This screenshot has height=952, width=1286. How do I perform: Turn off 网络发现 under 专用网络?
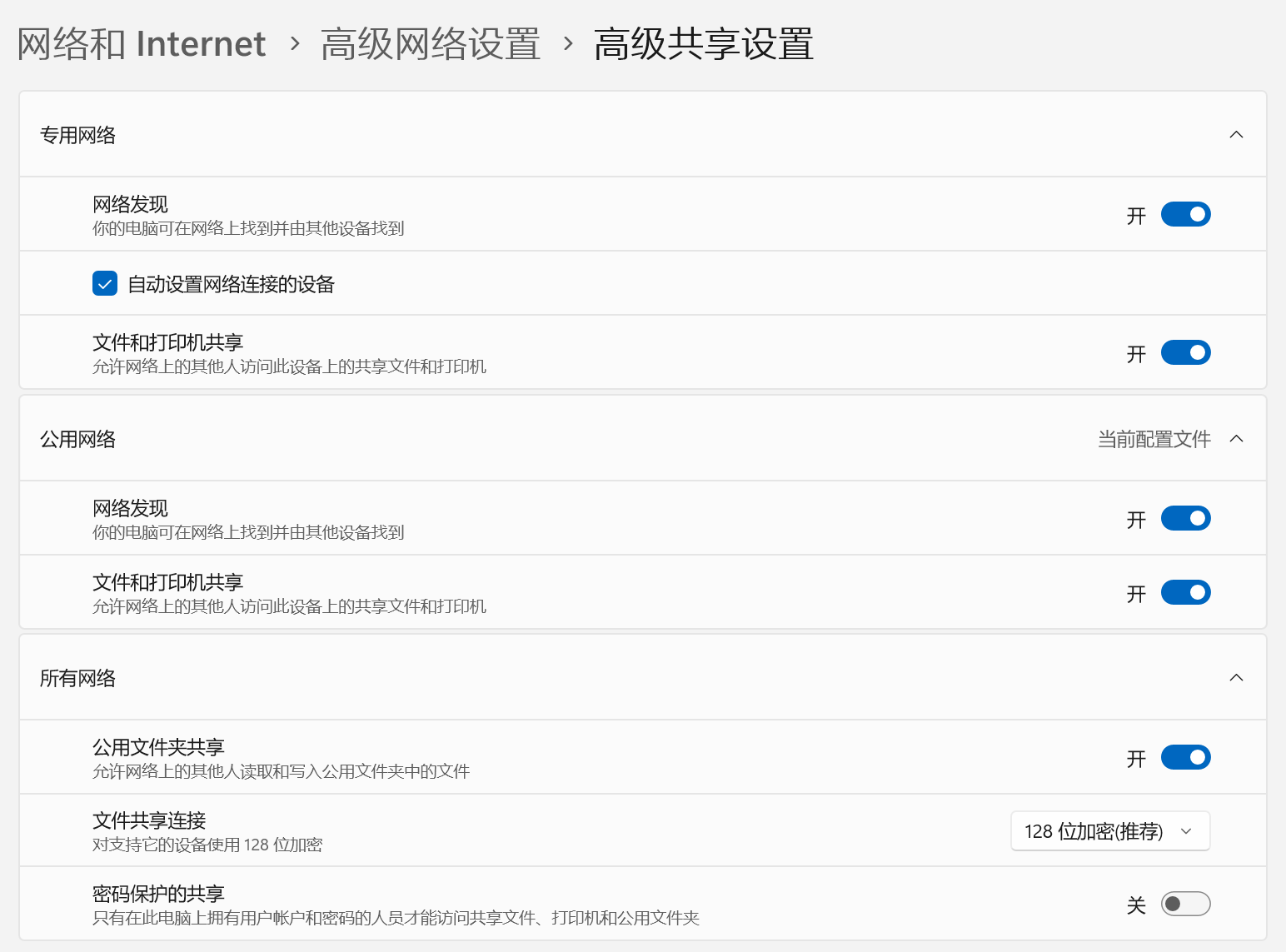point(1185,215)
